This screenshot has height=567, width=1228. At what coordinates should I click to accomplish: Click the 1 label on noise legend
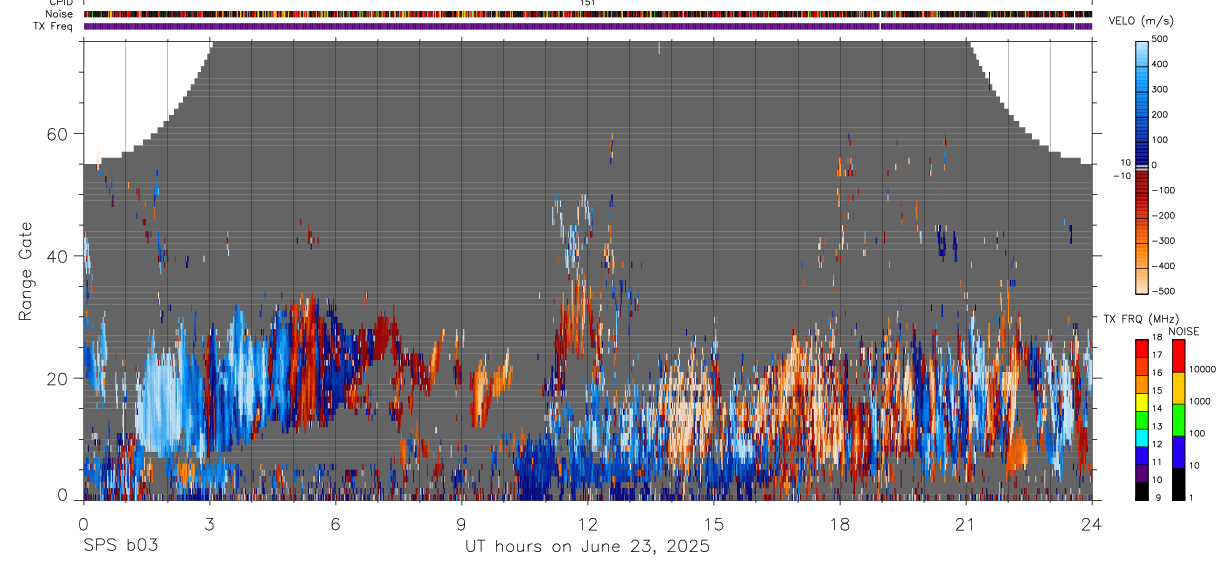1192,497
